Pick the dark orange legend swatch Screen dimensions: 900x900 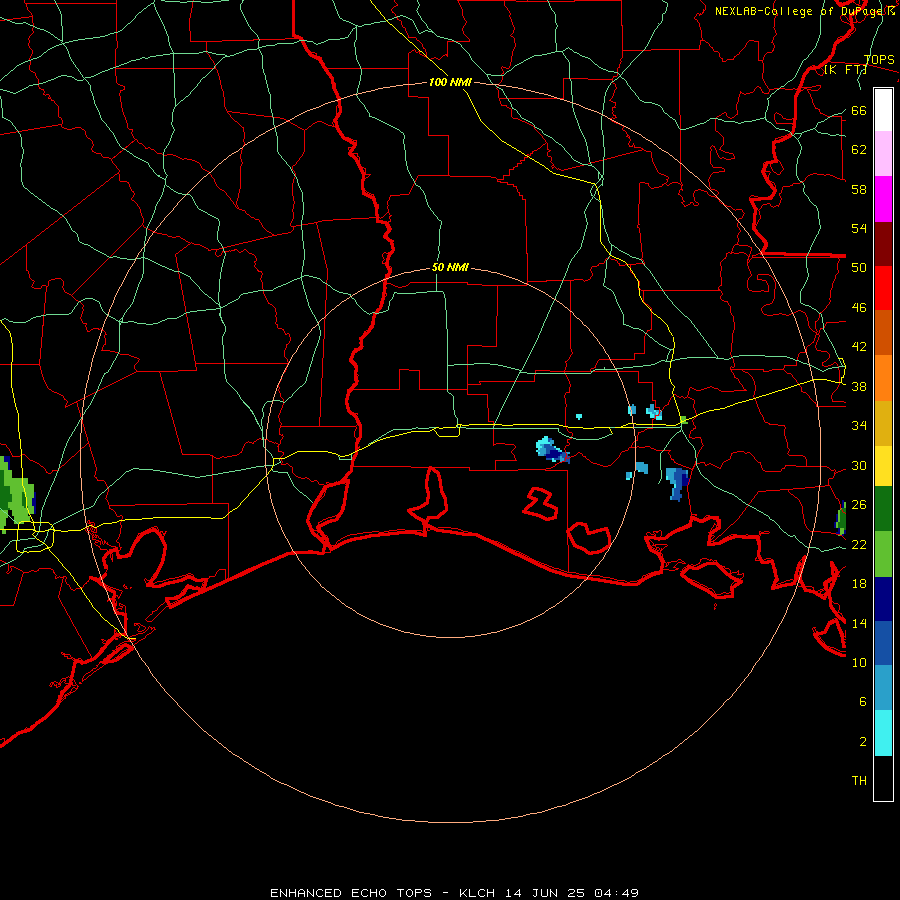tap(883, 333)
